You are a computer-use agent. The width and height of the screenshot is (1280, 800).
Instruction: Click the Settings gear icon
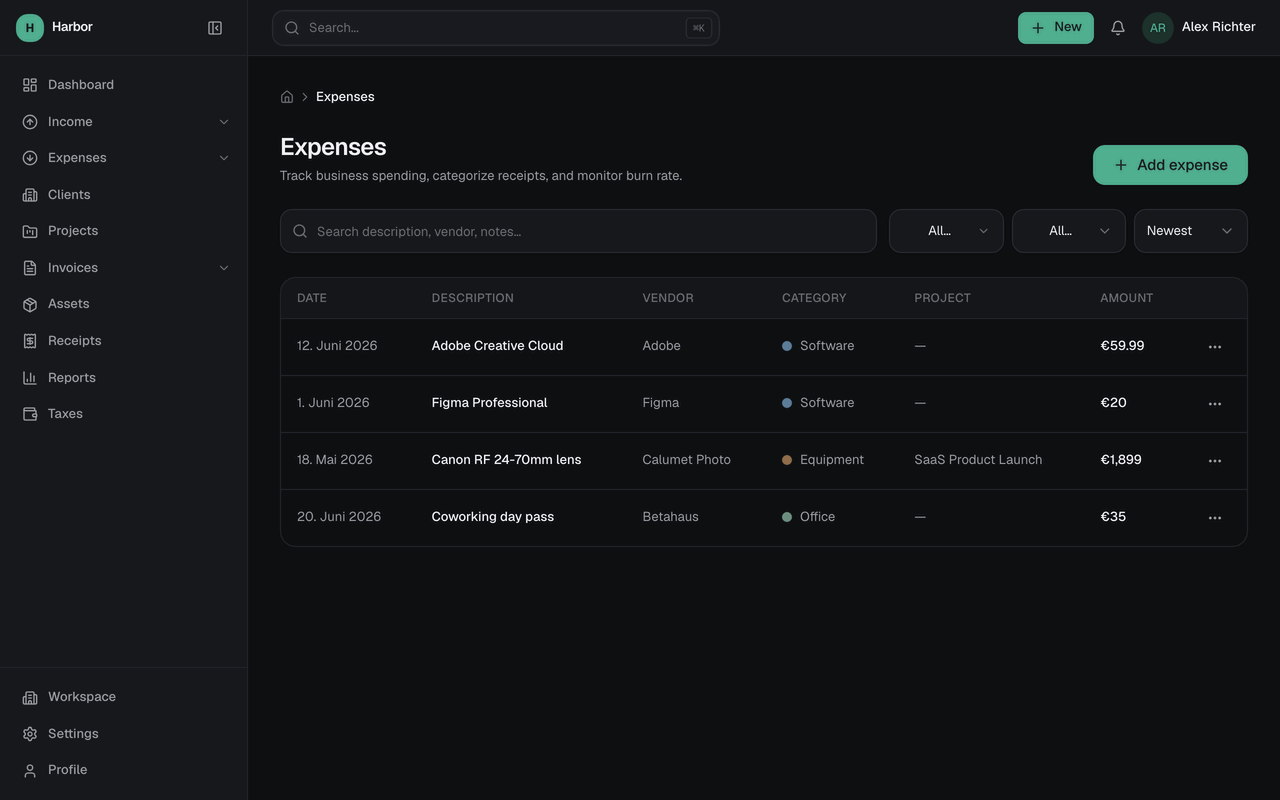(30, 734)
